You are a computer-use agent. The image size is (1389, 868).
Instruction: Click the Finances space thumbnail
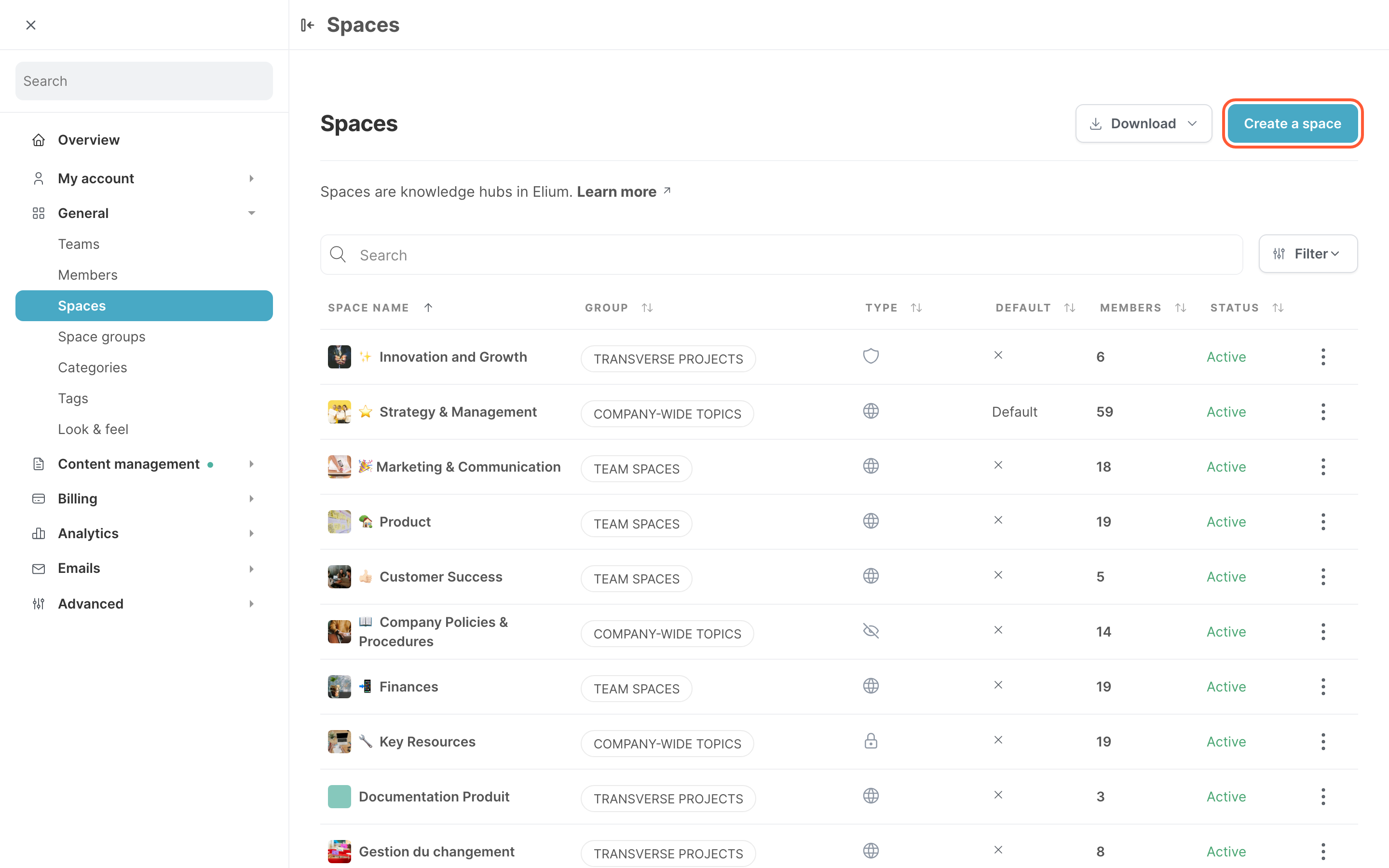click(x=339, y=687)
